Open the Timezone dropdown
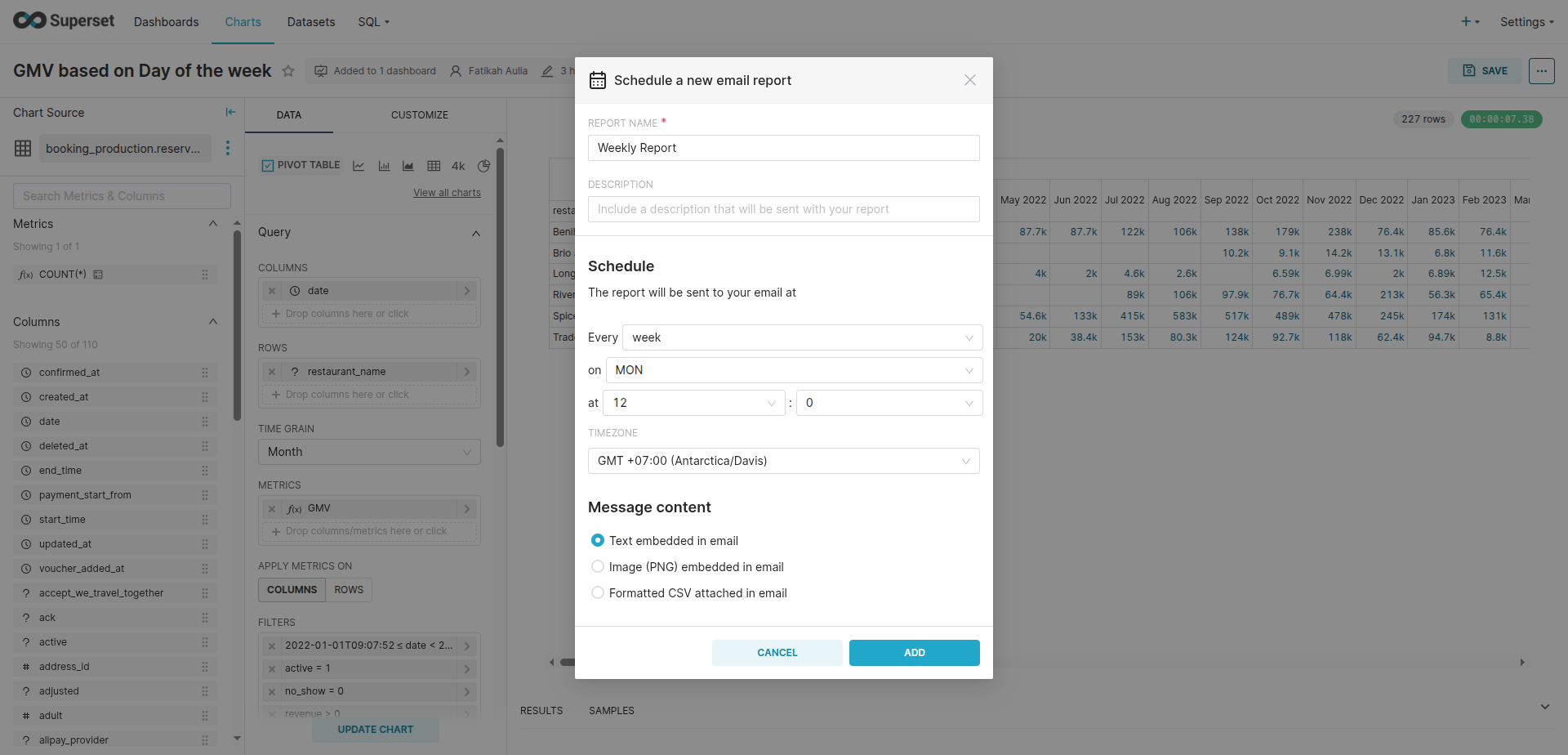 click(783, 461)
